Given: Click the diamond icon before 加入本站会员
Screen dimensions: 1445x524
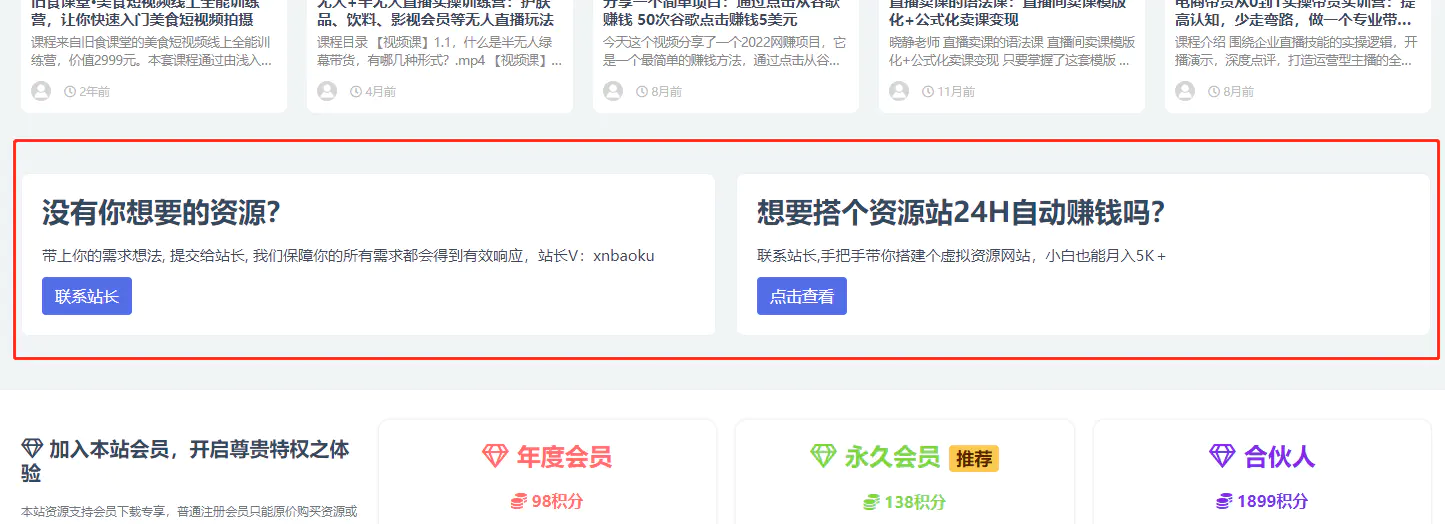Looking at the screenshot, I should [x=32, y=448].
